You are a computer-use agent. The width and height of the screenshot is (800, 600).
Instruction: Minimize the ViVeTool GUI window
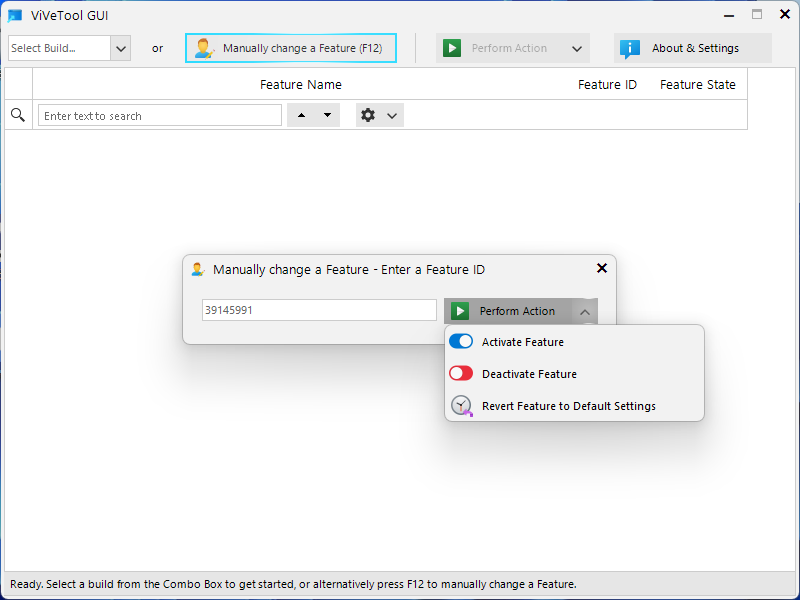(729, 15)
